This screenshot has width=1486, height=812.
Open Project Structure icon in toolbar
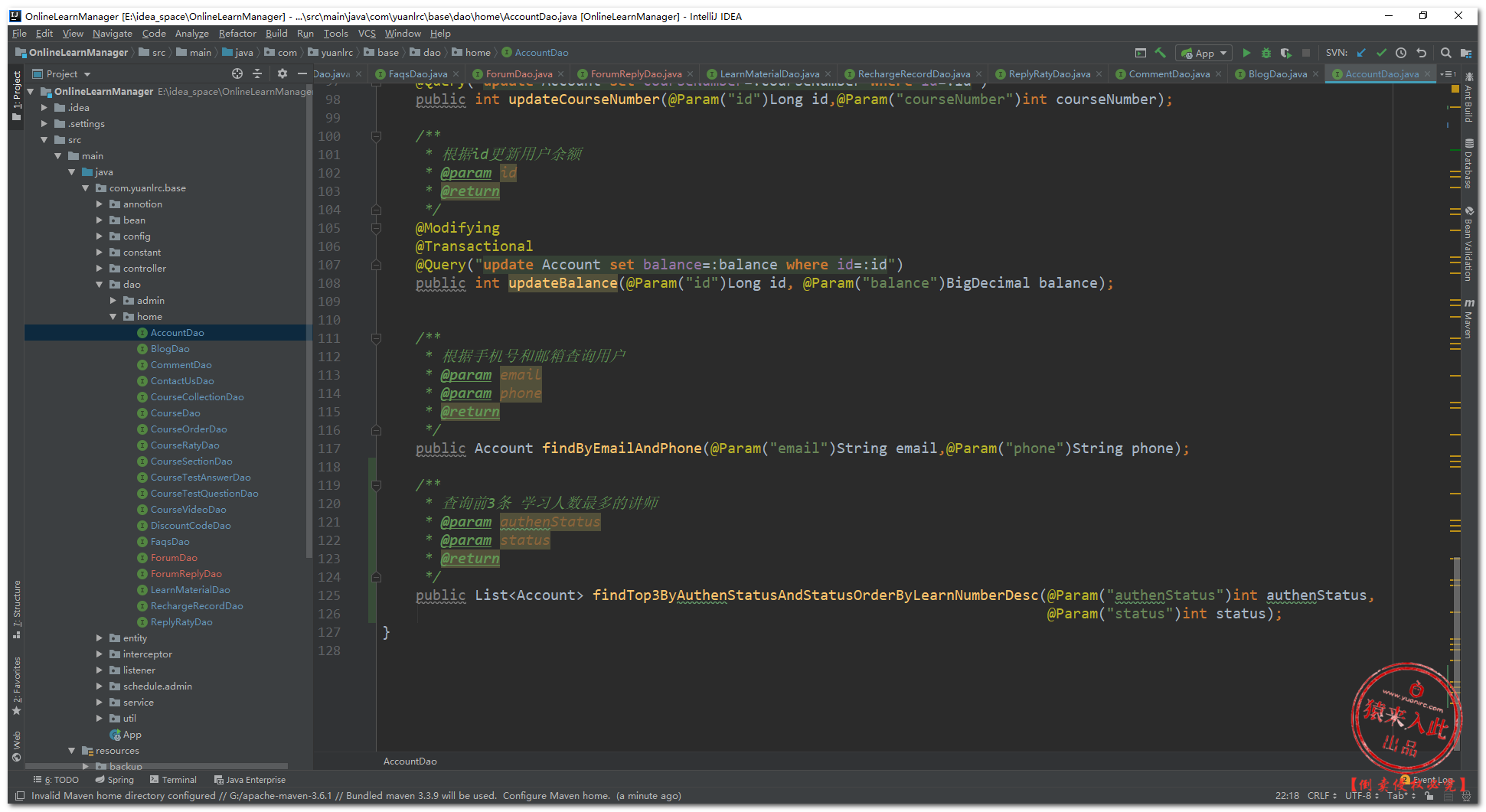1466,53
